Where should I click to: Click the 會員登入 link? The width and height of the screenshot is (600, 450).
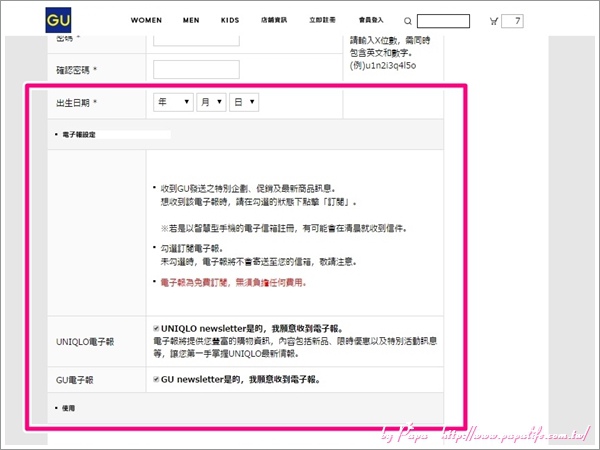point(371,20)
